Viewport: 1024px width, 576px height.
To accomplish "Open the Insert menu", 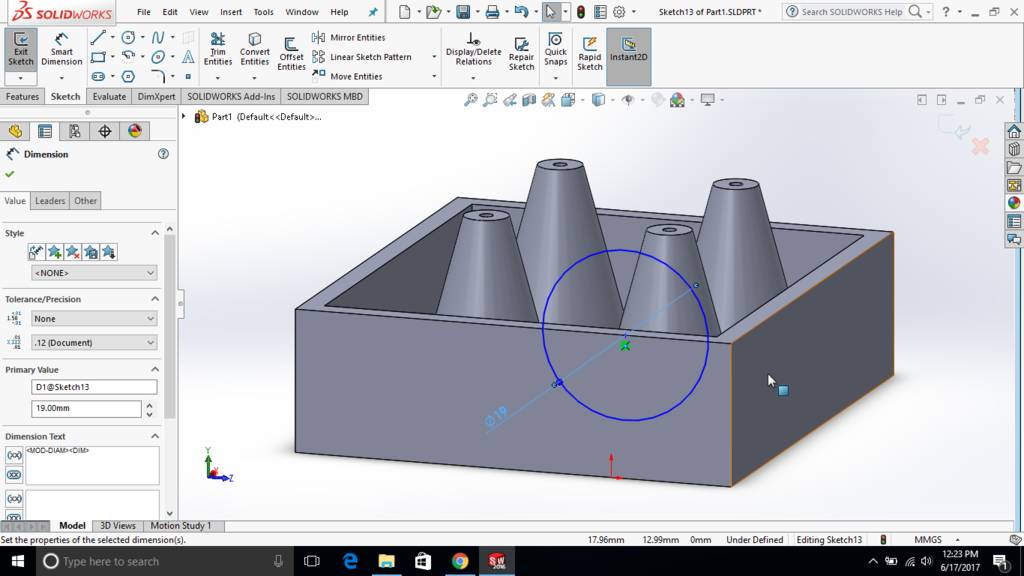I will 231,12.
